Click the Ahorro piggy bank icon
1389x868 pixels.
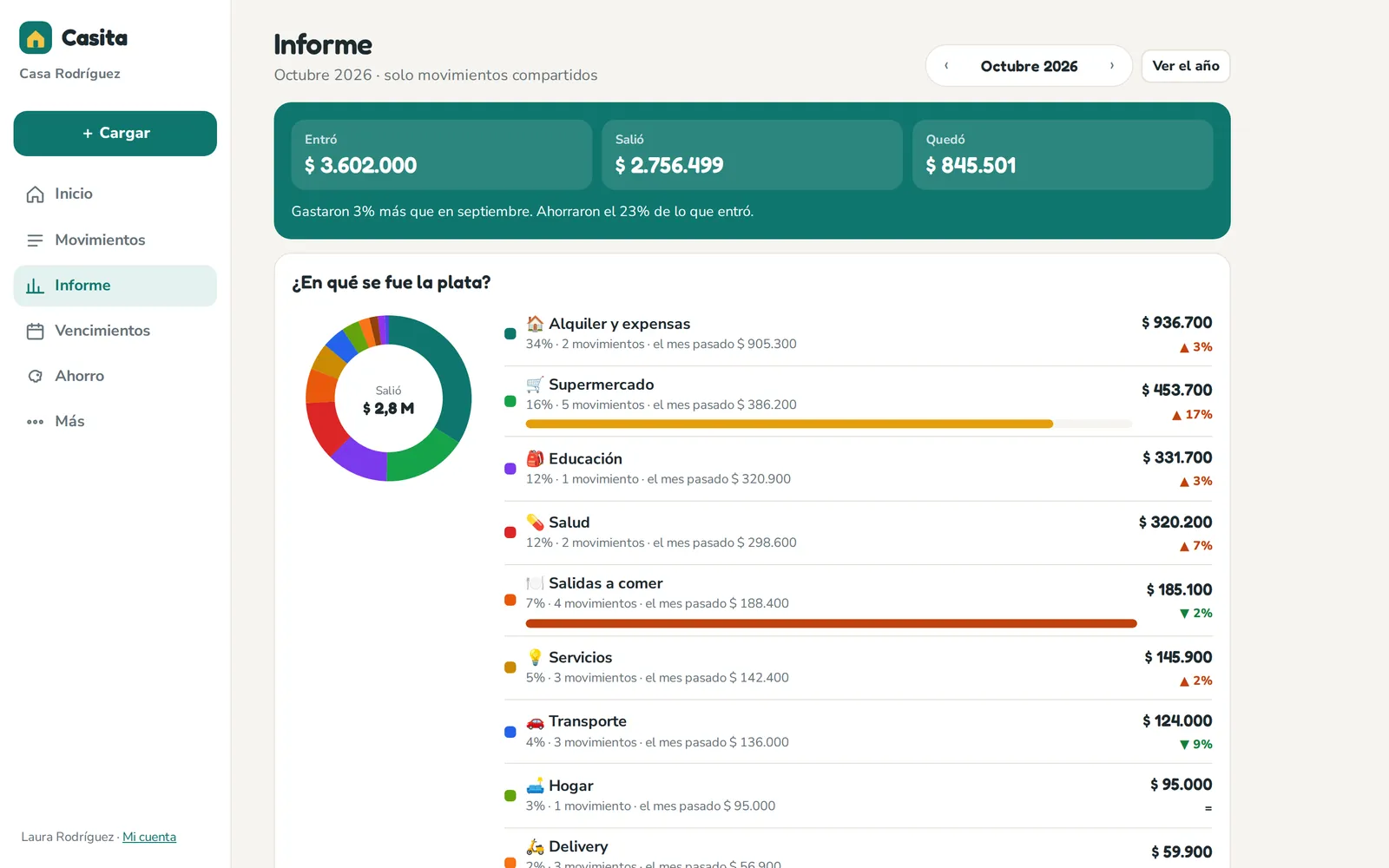point(35,377)
